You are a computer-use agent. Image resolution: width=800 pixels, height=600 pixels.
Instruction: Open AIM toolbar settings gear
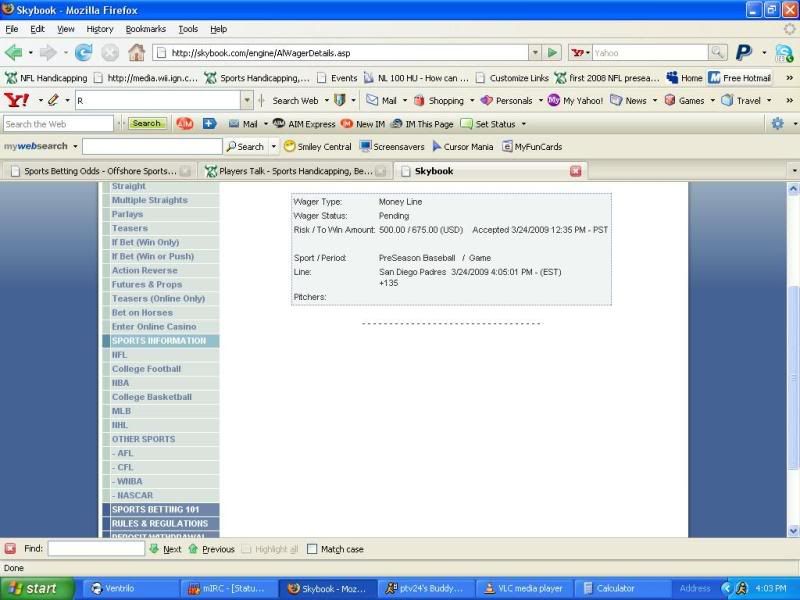tap(777, 123)
